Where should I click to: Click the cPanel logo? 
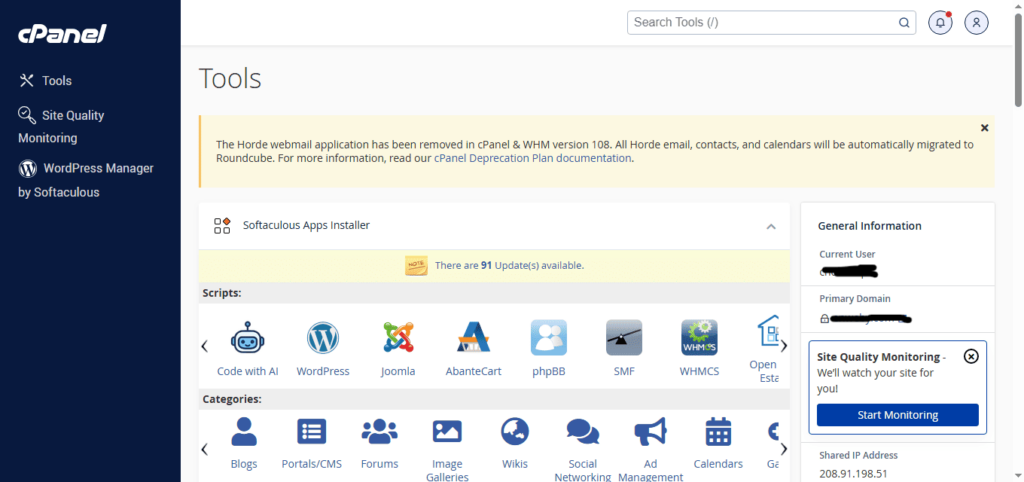pyautogui.click(x=62, y=33)
